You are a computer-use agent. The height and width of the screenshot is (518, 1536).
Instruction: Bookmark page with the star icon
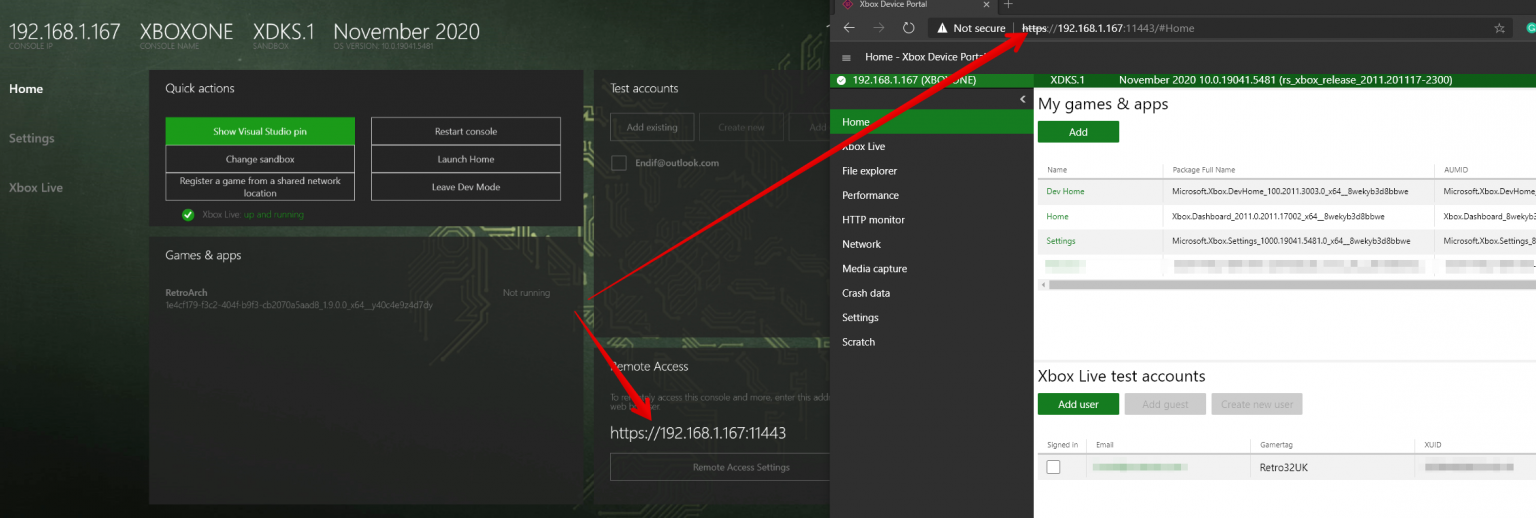pyautogui.click(x=1499, y=28)
